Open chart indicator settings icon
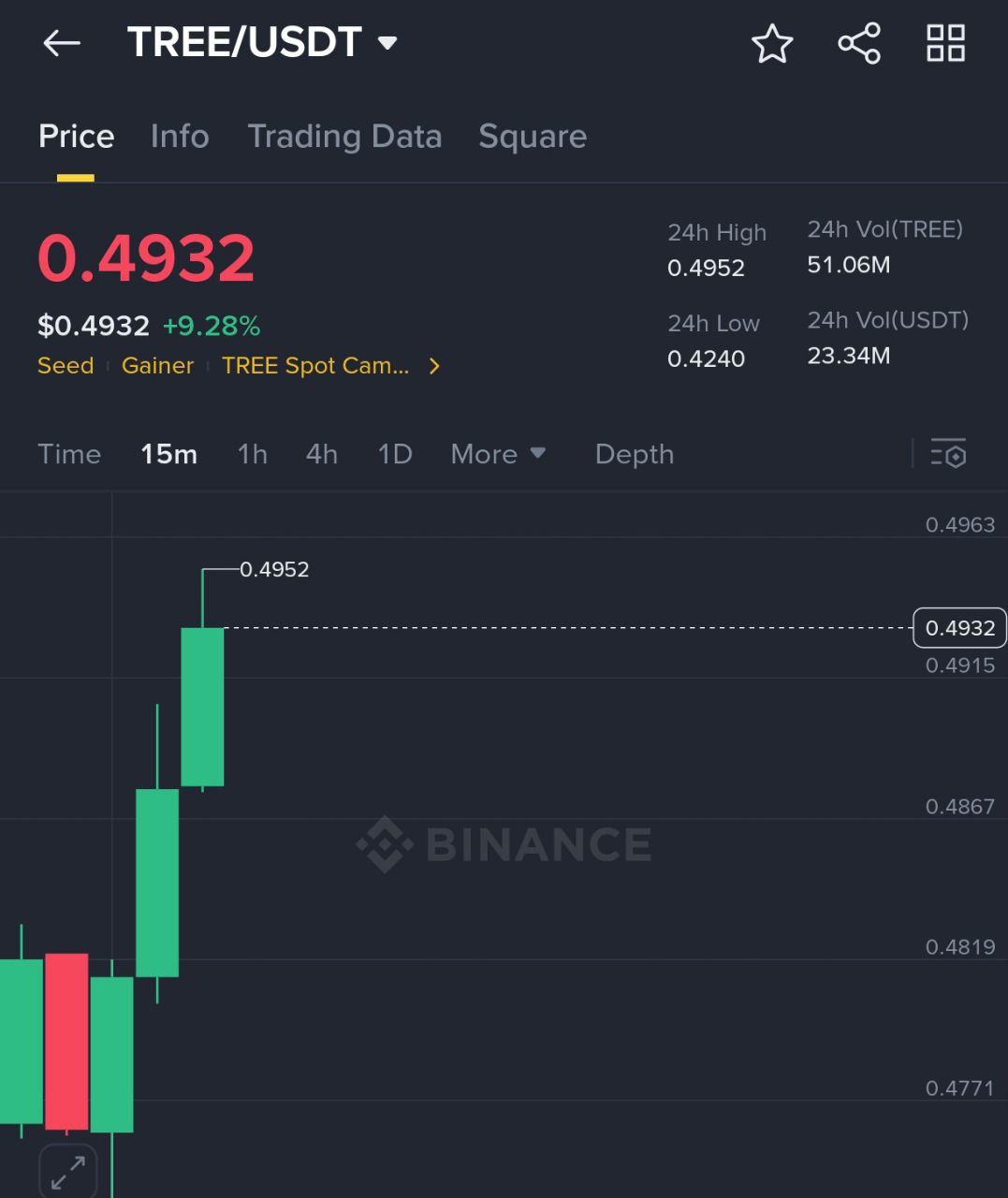Image resolution: width=1008 pixels, height=1198 pixels. pyautogui.click(x=948, y=454)
